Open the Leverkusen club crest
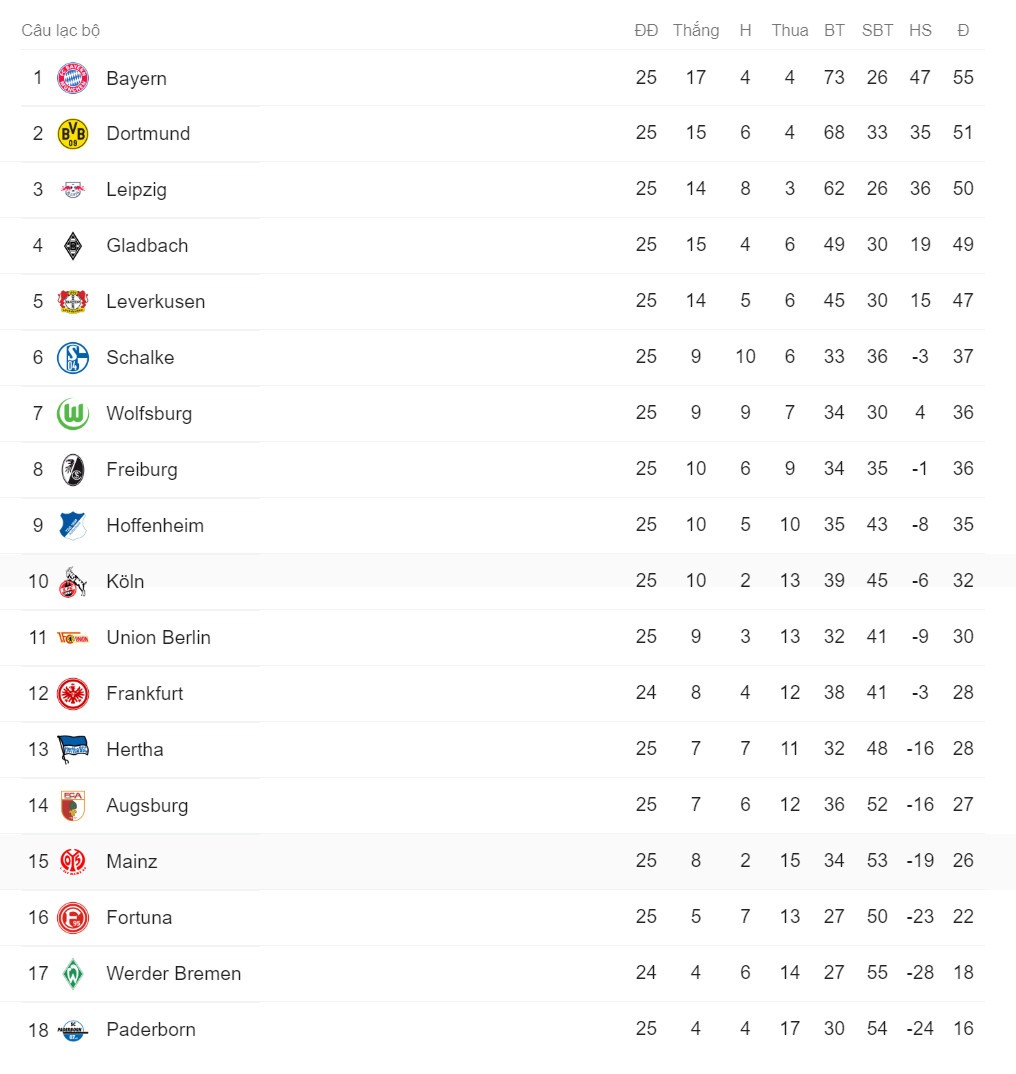 point(73,301)
